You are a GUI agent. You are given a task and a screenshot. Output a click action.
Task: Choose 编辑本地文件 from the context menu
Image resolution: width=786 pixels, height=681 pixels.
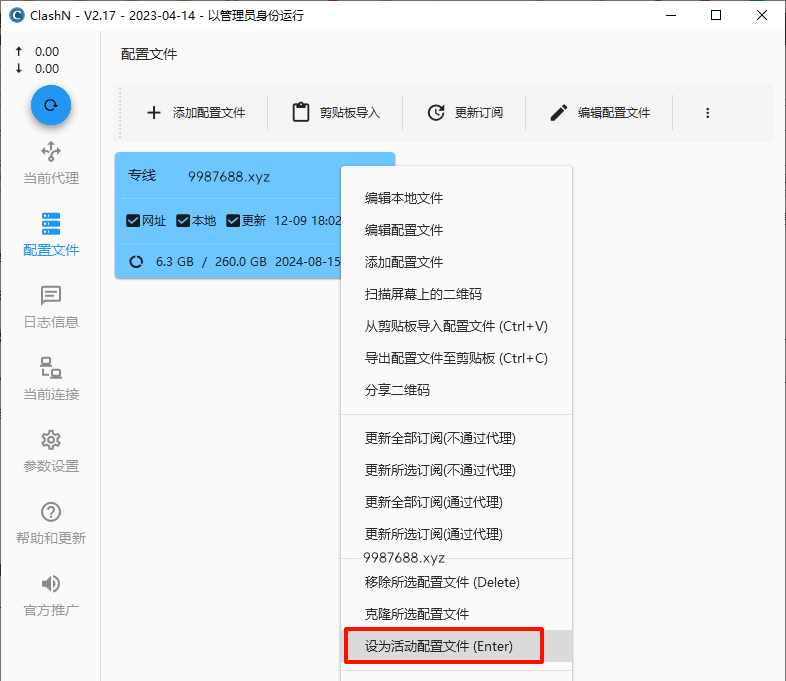(456, 198)
